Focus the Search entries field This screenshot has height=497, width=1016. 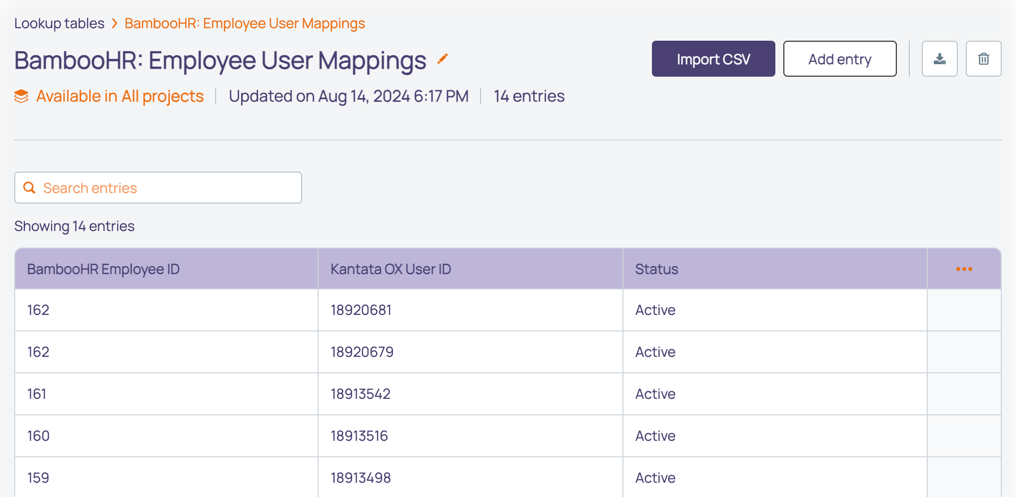158,188
